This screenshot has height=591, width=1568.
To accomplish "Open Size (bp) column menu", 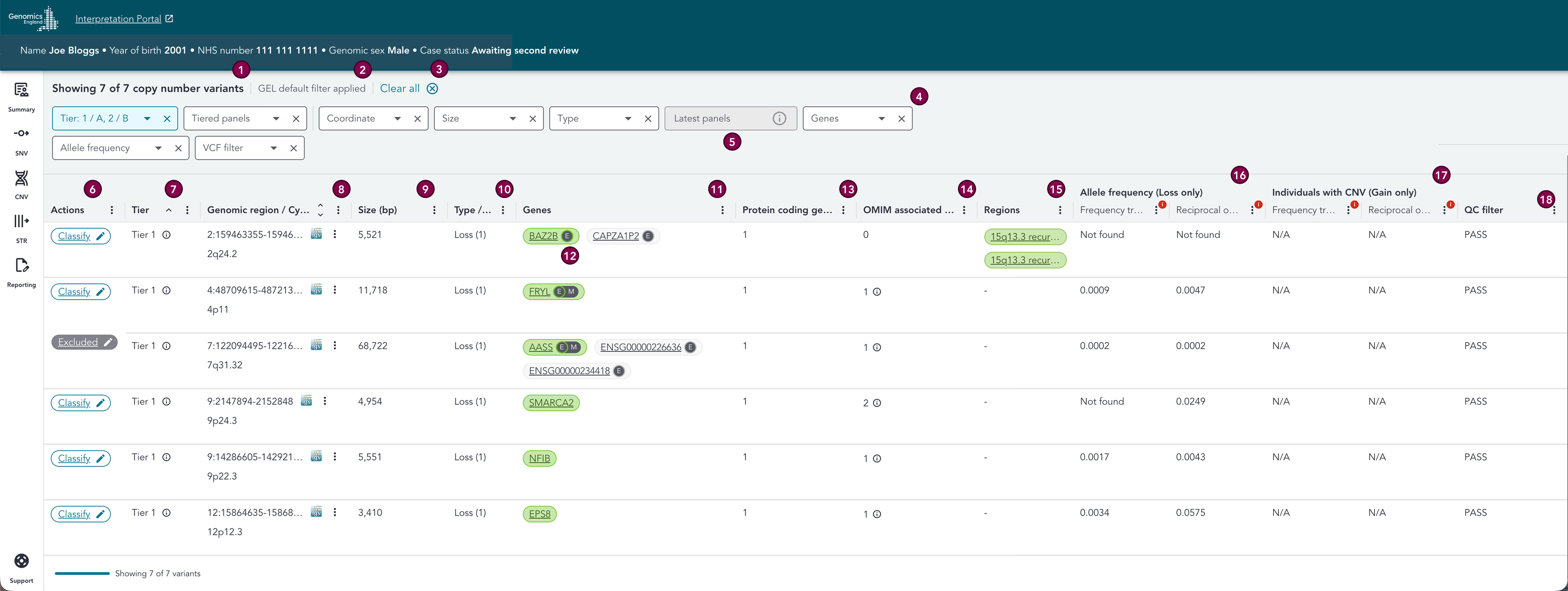I will [434, 210].
